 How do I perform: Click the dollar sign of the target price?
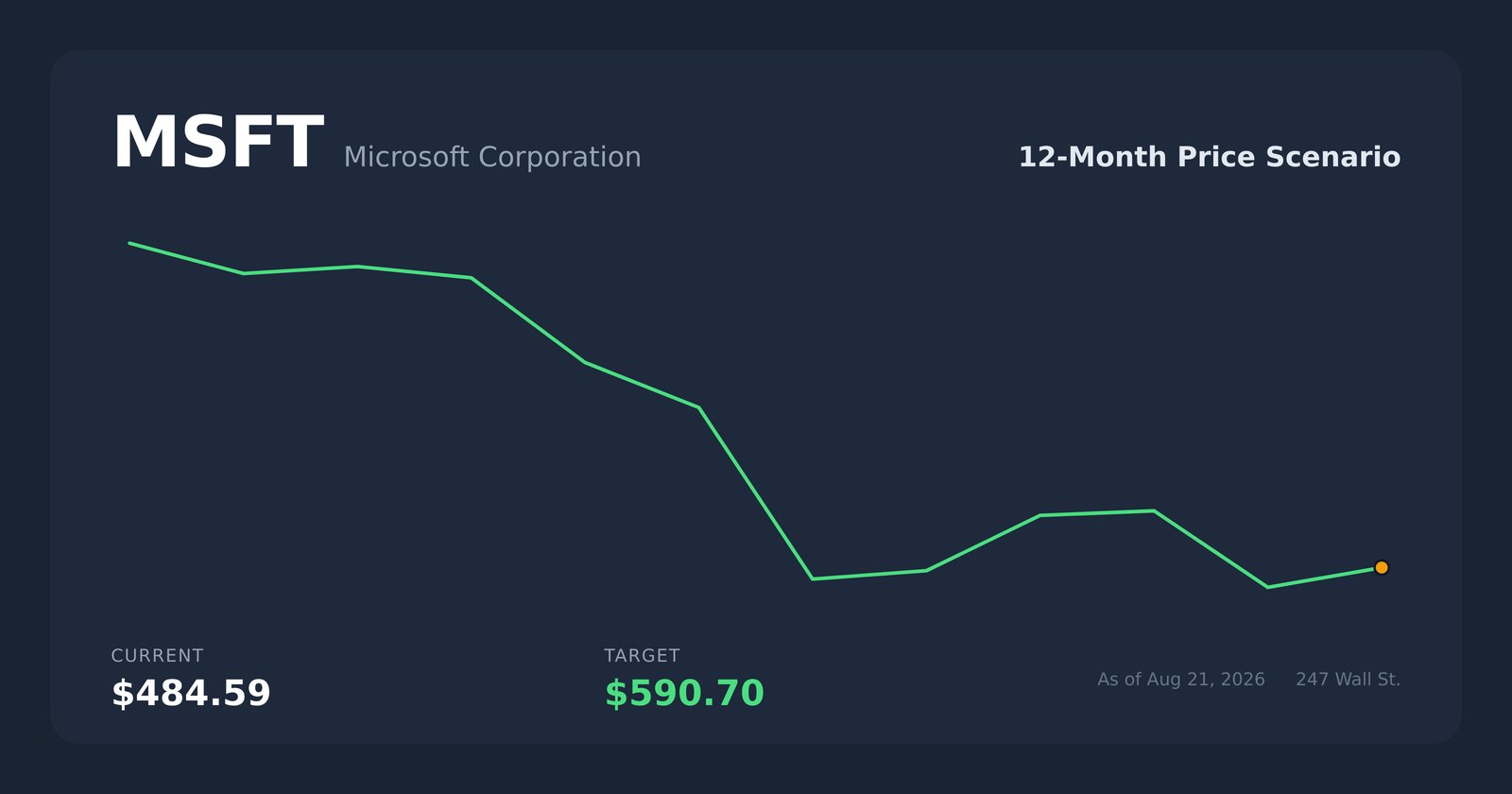[x=615, y=694]
